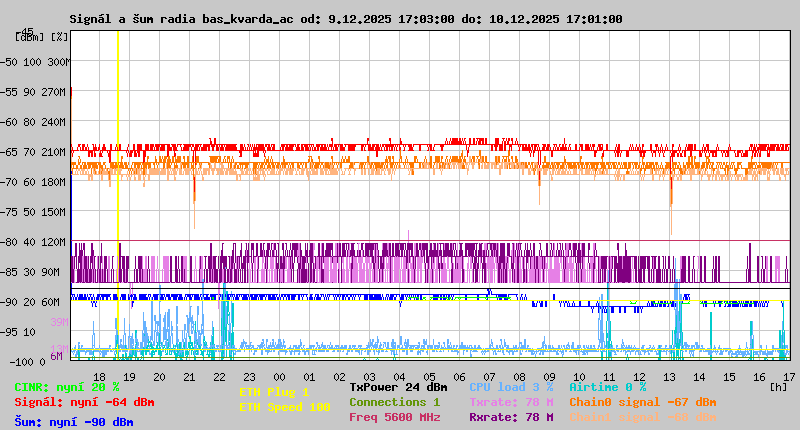This screenshot has width=800, height=430.
Task: Click the purple '6M' rate label
Action: (x=57, y=356)
